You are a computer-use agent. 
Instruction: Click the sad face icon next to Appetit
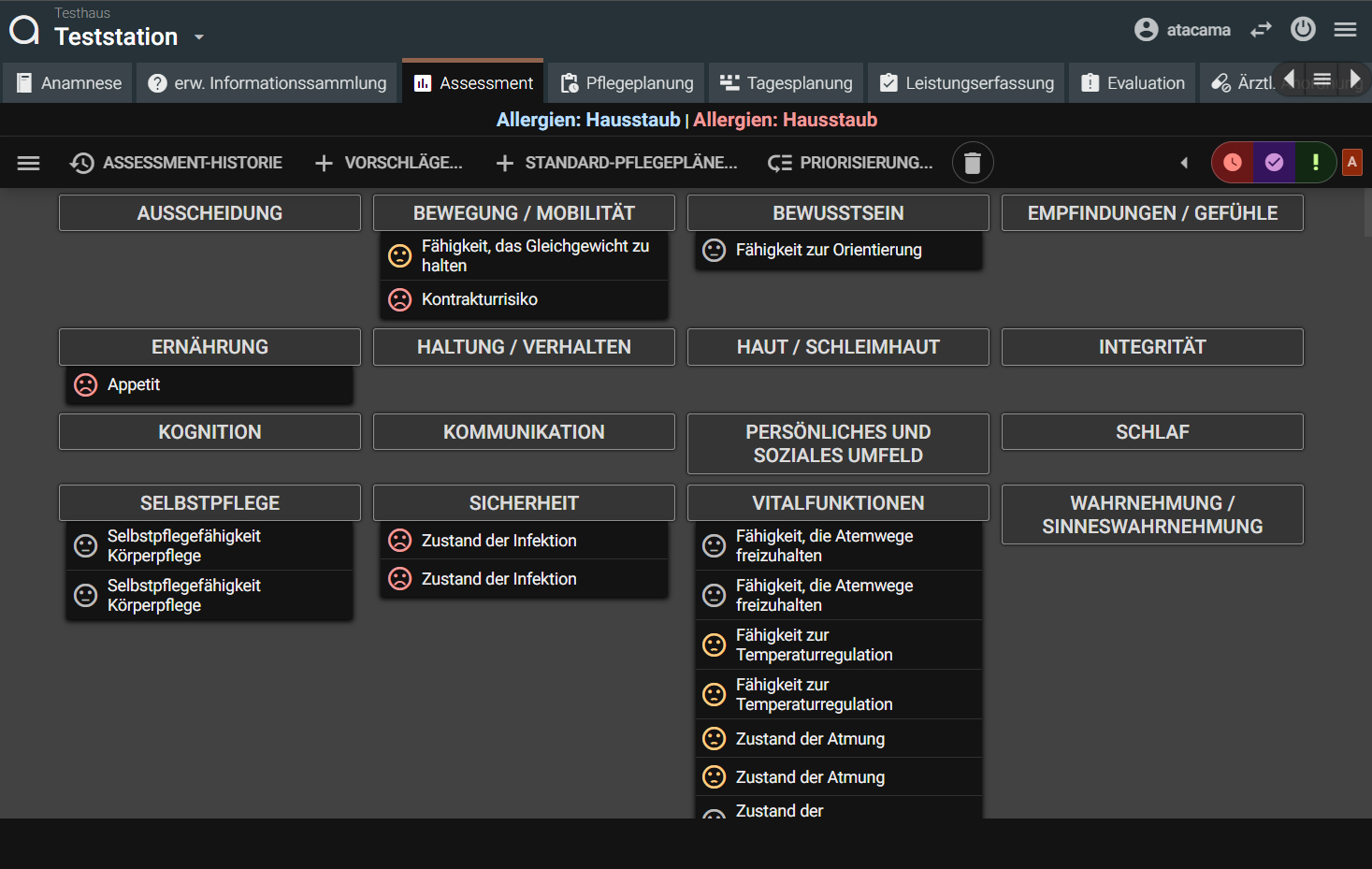coord(86,384)
